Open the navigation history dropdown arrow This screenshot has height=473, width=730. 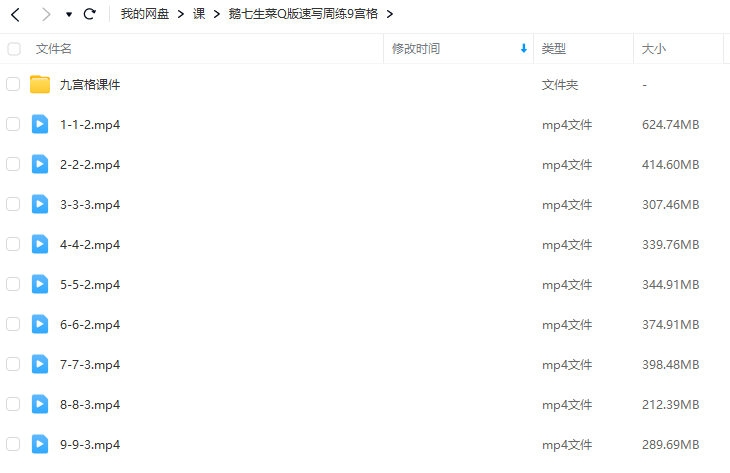[x=69, y=14]
